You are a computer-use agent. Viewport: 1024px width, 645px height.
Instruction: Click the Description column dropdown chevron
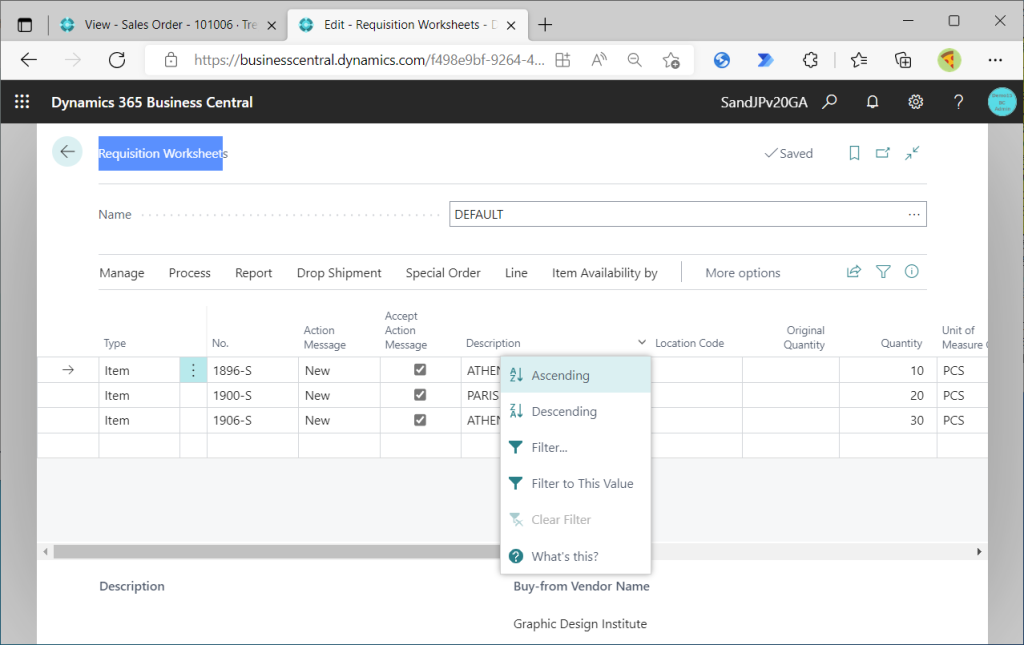[641, 342]
